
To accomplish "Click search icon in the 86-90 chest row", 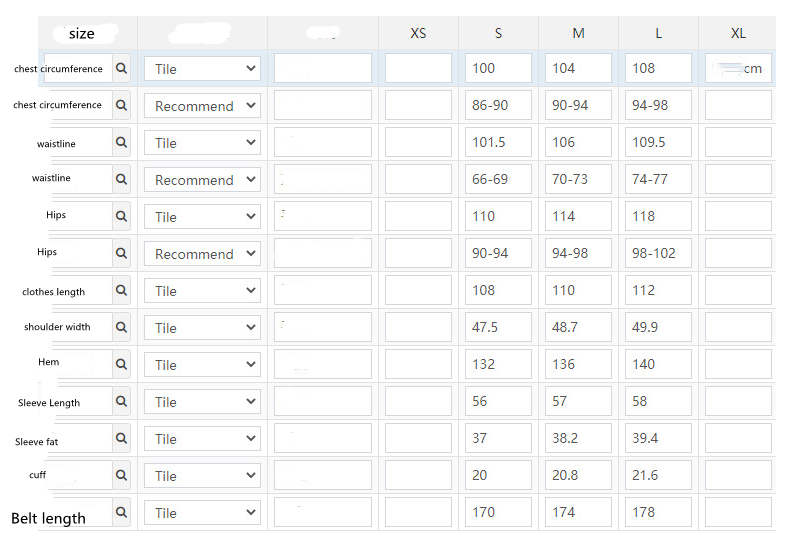I will click(x=122, y=106).
